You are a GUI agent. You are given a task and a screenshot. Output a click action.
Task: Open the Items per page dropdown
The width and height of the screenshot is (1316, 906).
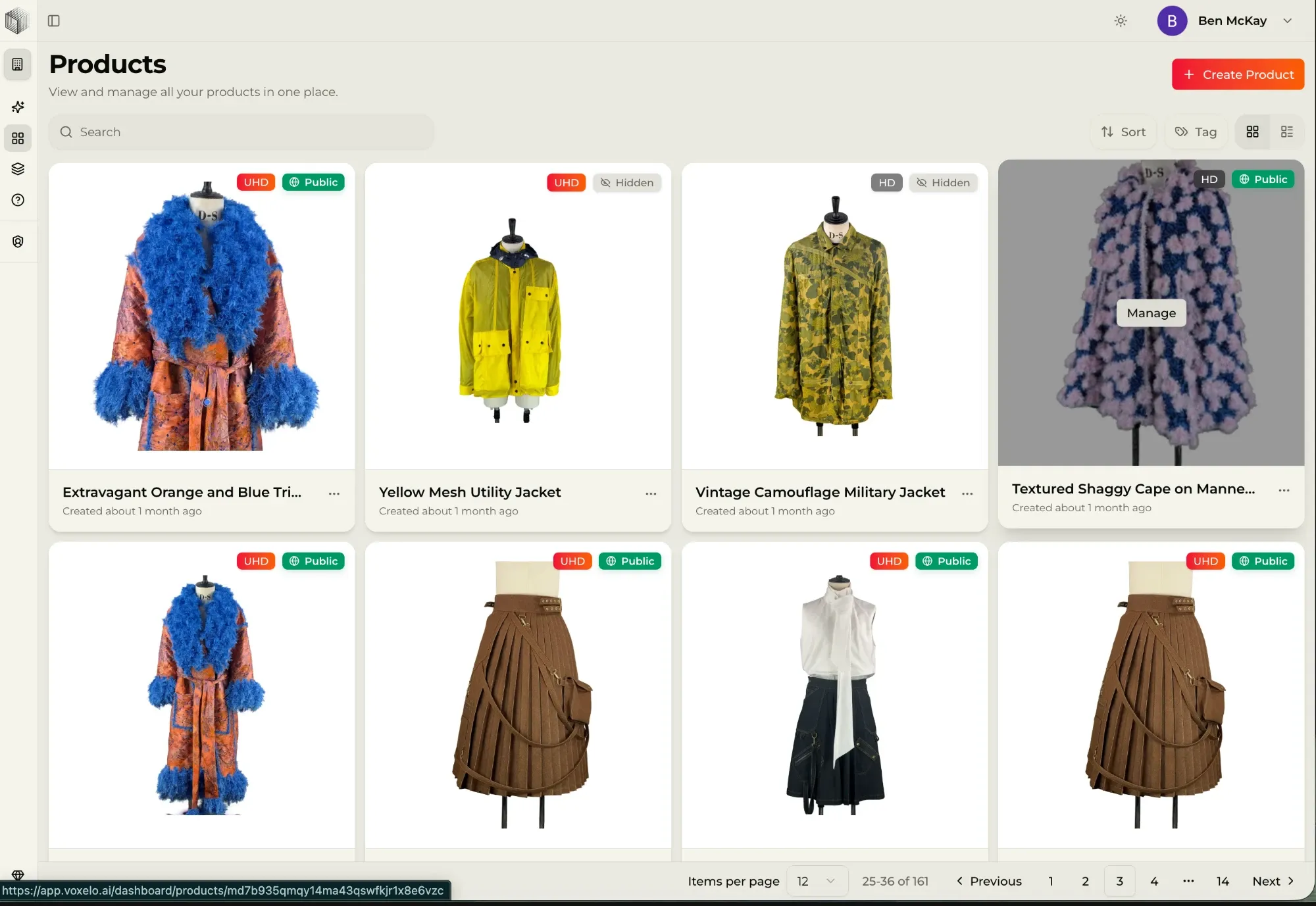click(x=816, y=881)
